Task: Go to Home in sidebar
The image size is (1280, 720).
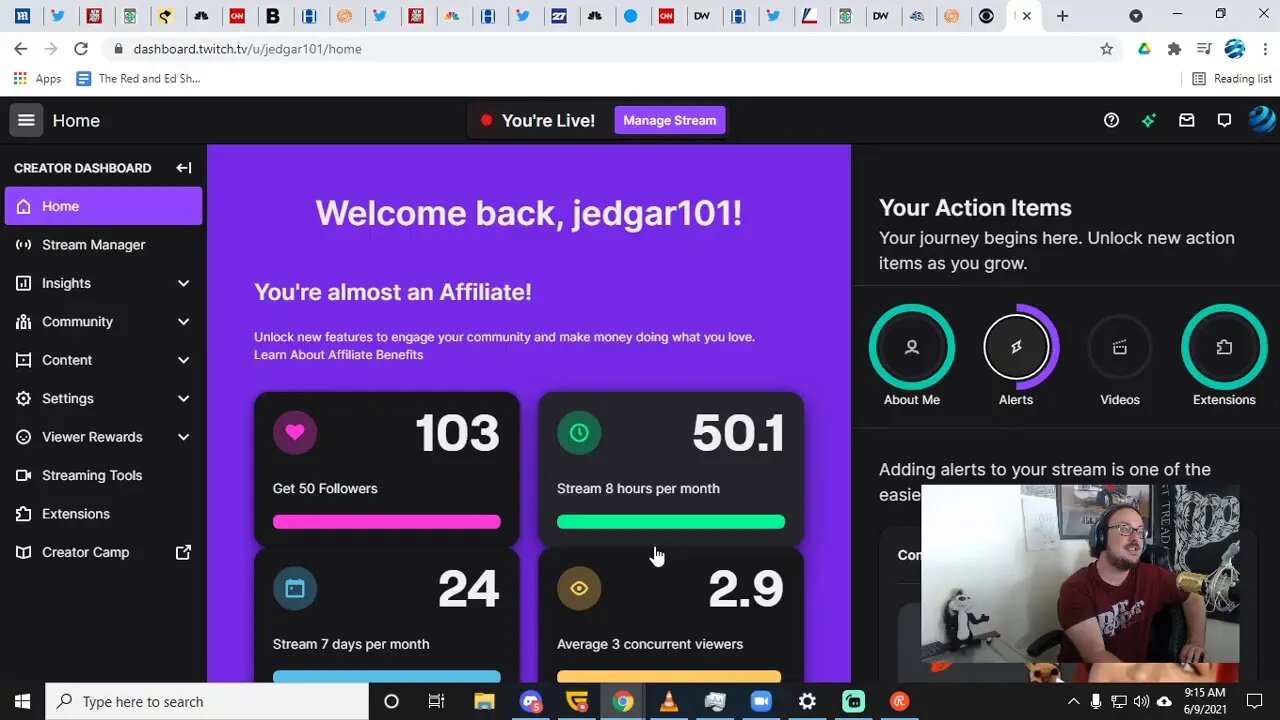Action: [103, 206]
